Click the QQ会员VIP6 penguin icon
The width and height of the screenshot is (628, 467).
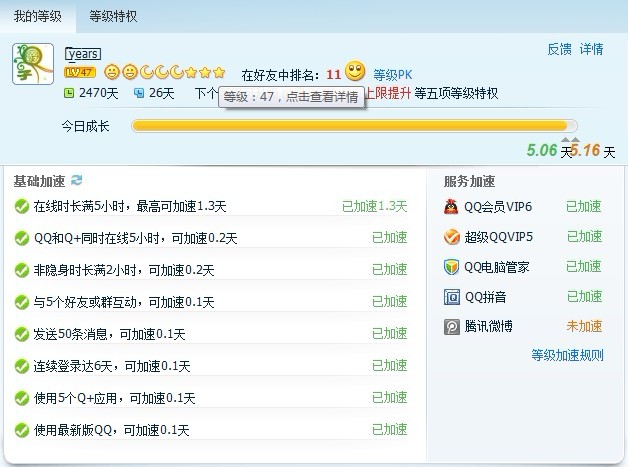(451, 207)
